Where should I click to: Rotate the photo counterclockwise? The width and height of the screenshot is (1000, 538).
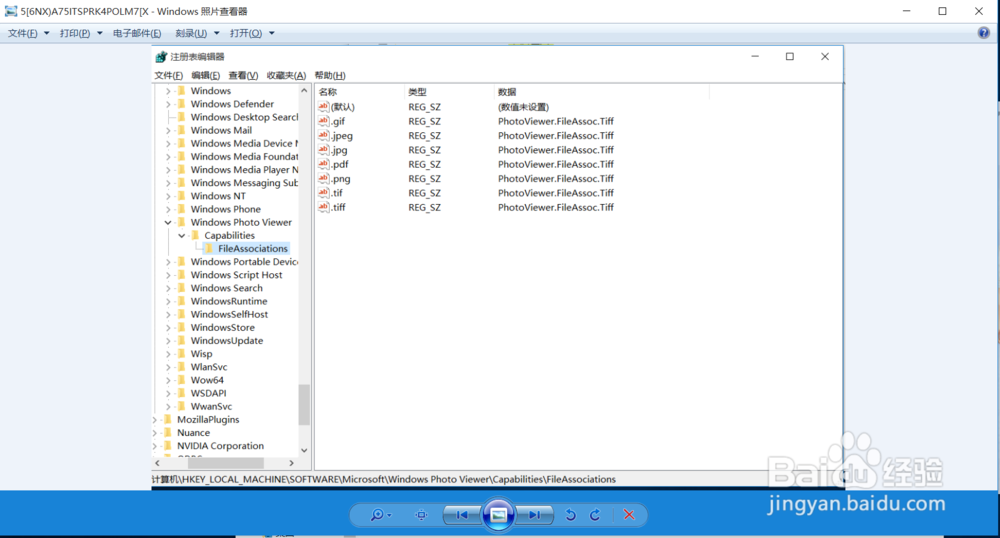click(x=570, y=515)
